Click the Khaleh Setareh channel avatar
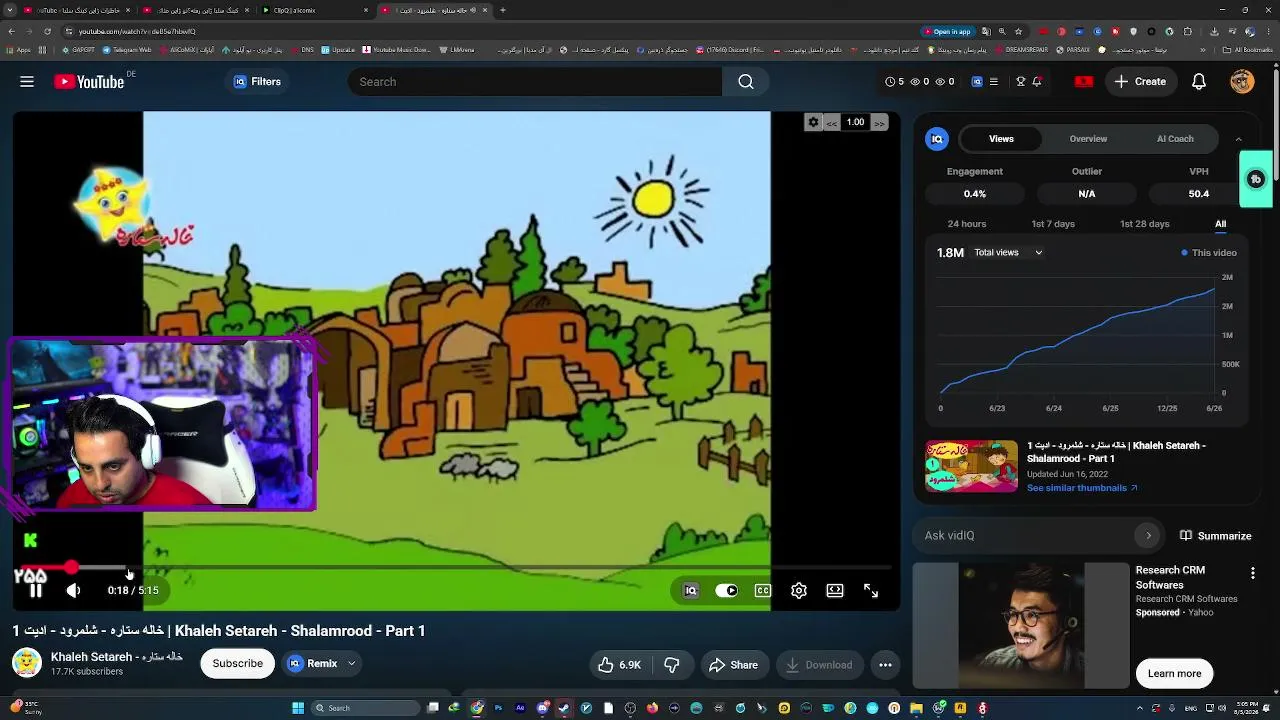 [27, 663]
